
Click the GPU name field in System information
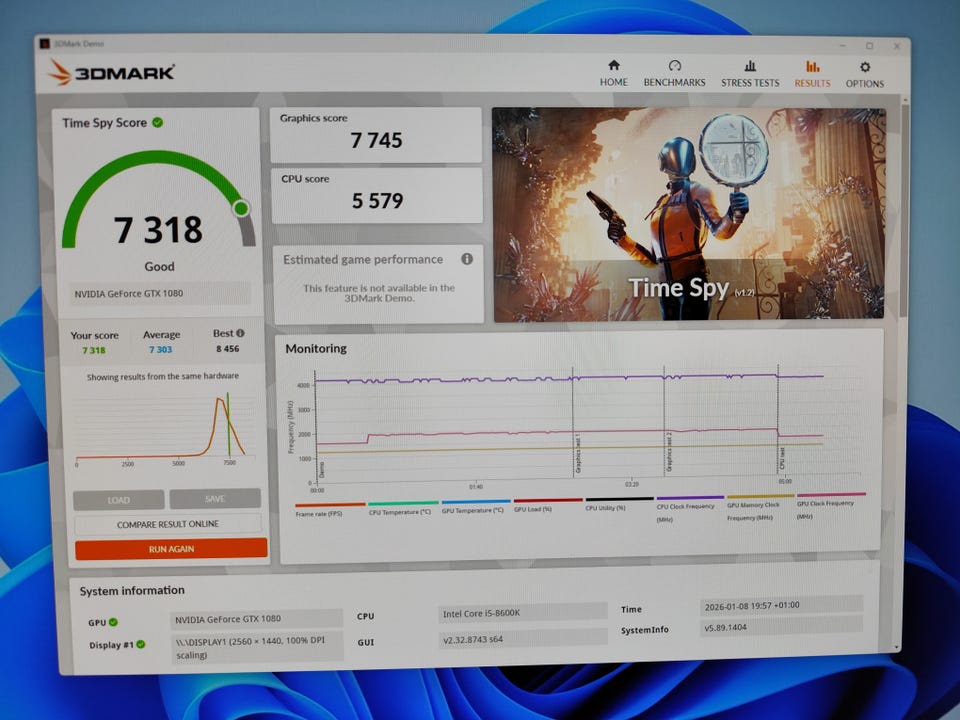[x=257, y=619]
